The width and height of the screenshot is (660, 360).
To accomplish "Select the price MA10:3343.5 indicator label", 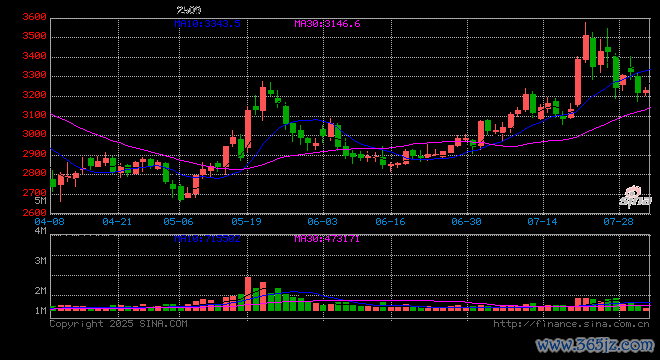I will click(x=208, y=24).
